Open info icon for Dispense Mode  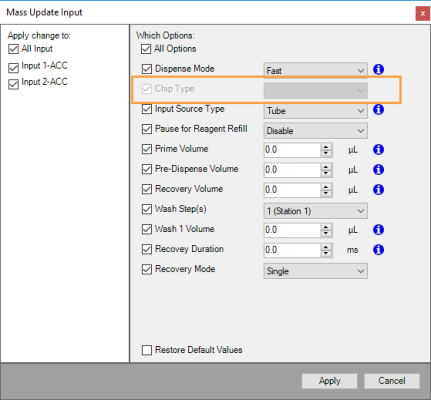378,70
